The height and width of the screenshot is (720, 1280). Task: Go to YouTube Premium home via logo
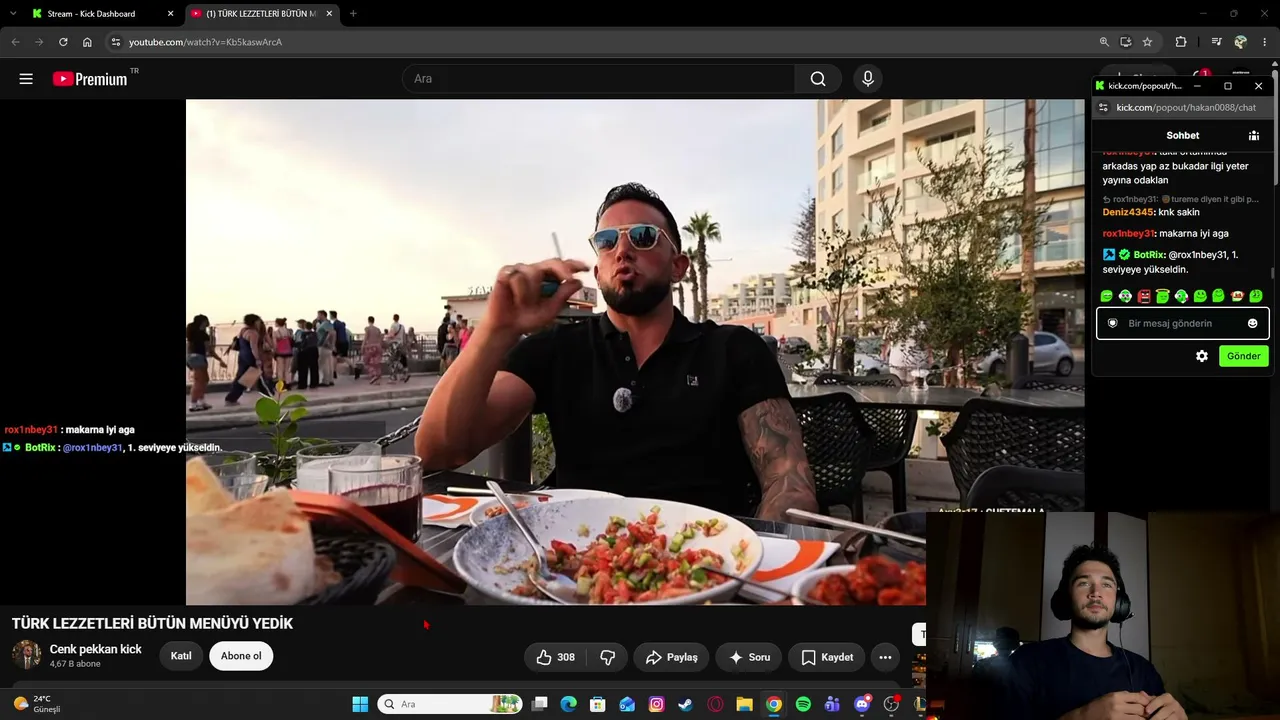click(x=91, y=79)
